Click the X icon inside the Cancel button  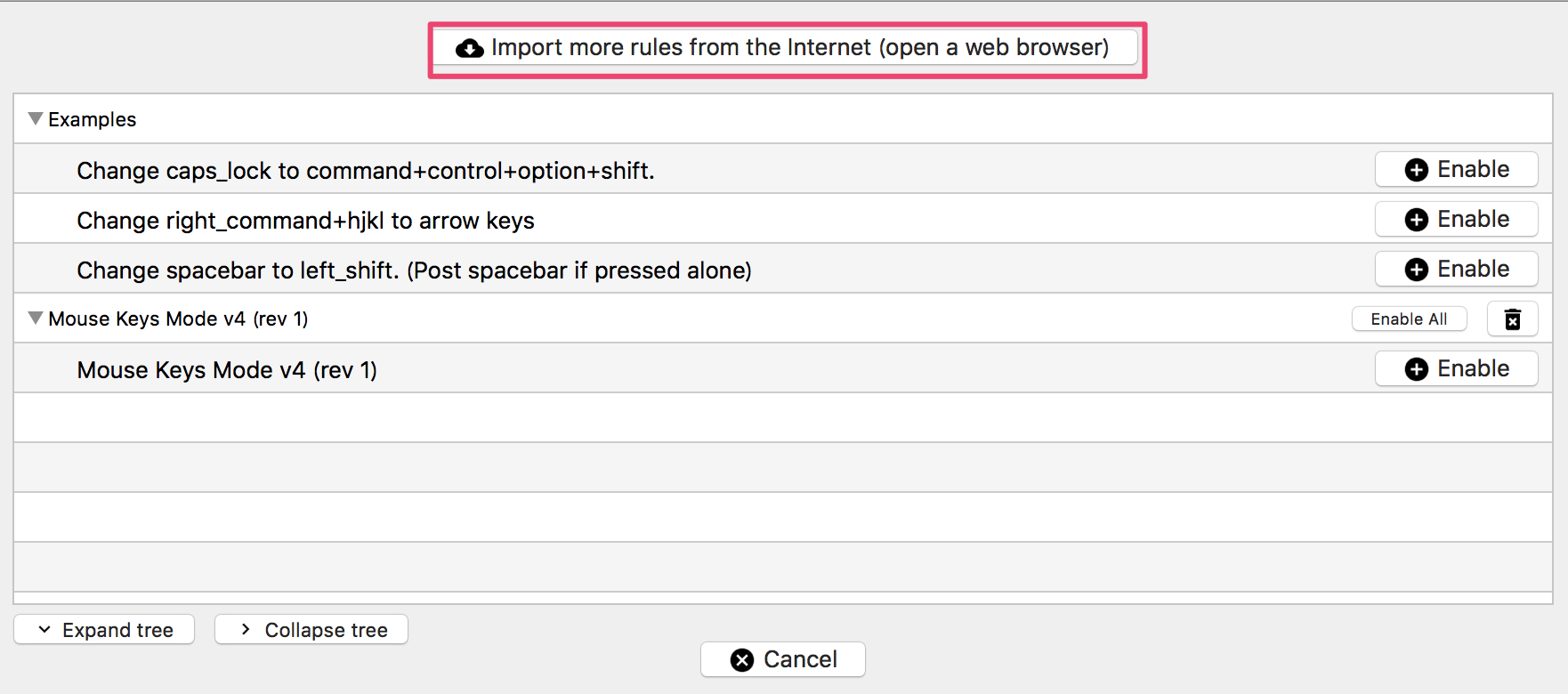(743, 659)
